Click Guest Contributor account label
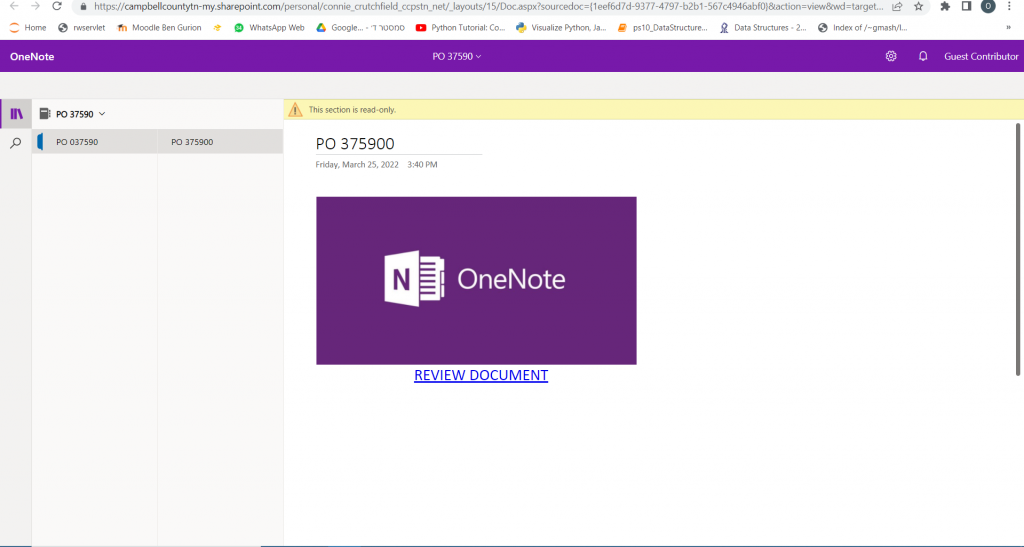The image size is (1024, 547). pyautogui.click(x=981, y=56)
